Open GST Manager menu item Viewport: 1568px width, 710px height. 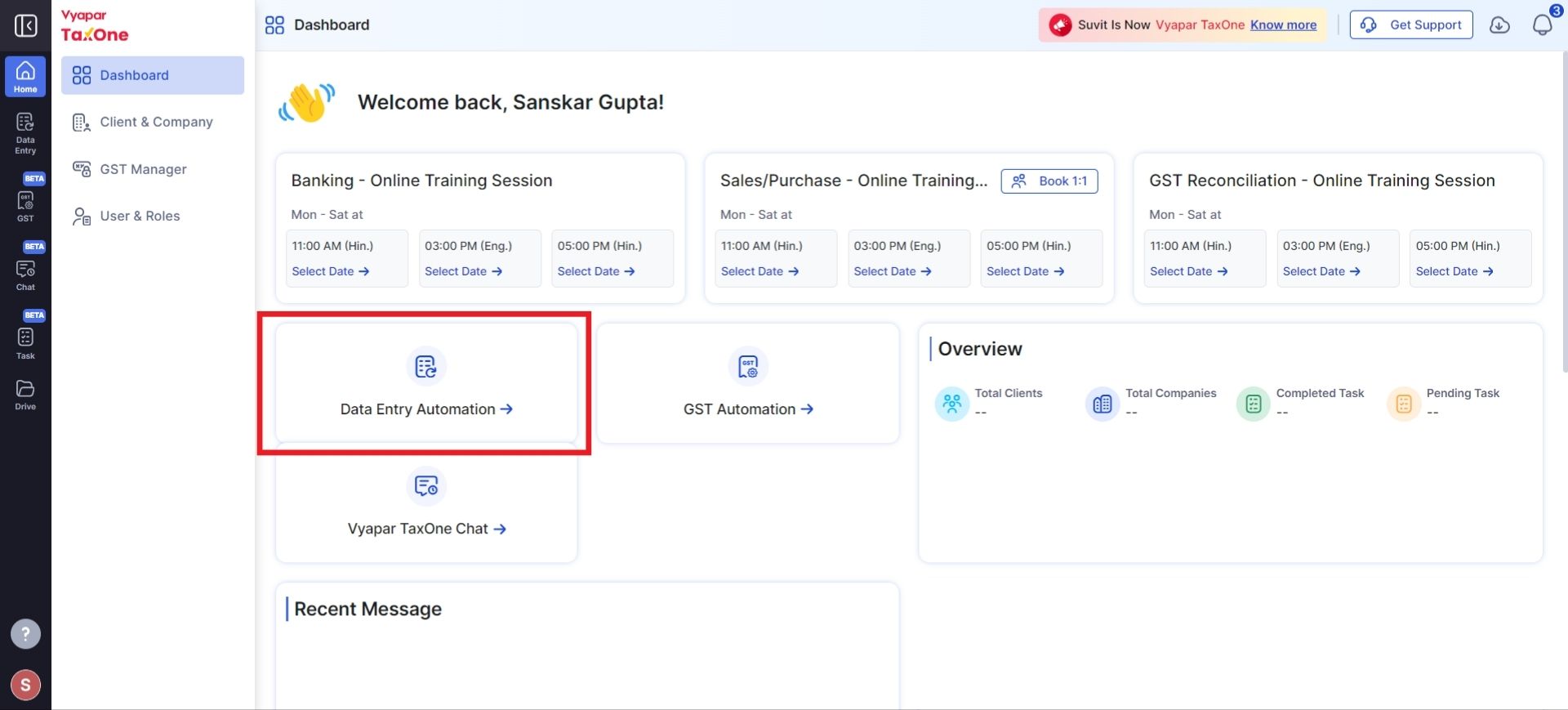(153, 169)
